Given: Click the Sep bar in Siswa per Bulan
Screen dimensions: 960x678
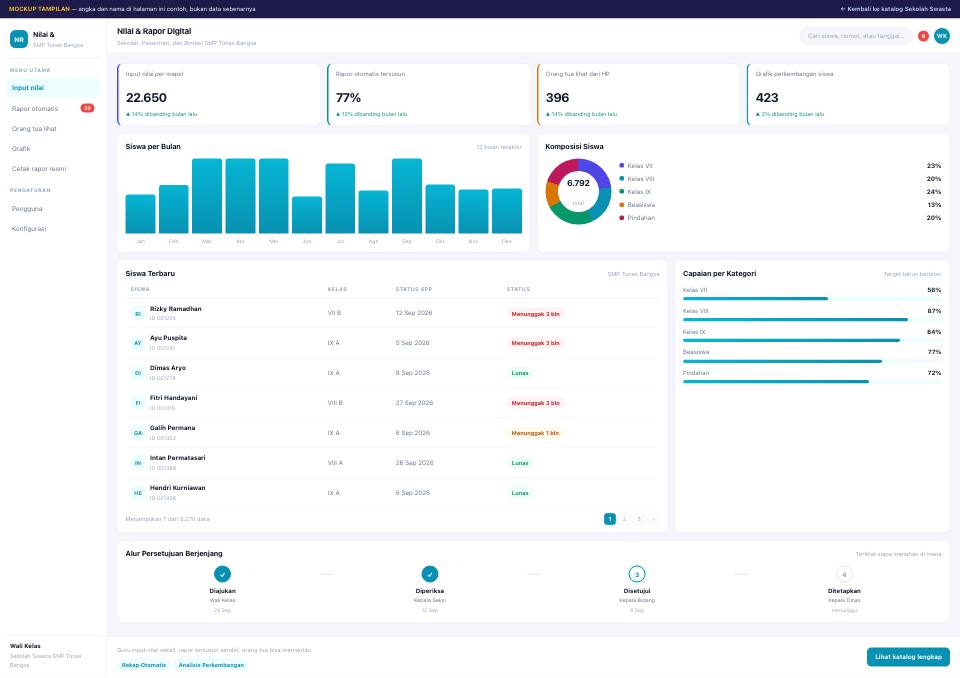Looking at the screenshot, I should tap(407, 196).
